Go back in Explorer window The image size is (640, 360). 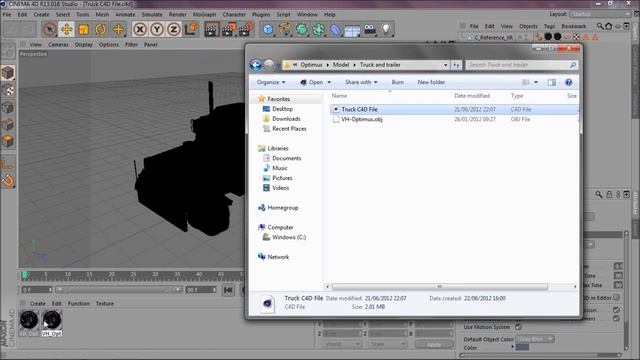point(256,65)
